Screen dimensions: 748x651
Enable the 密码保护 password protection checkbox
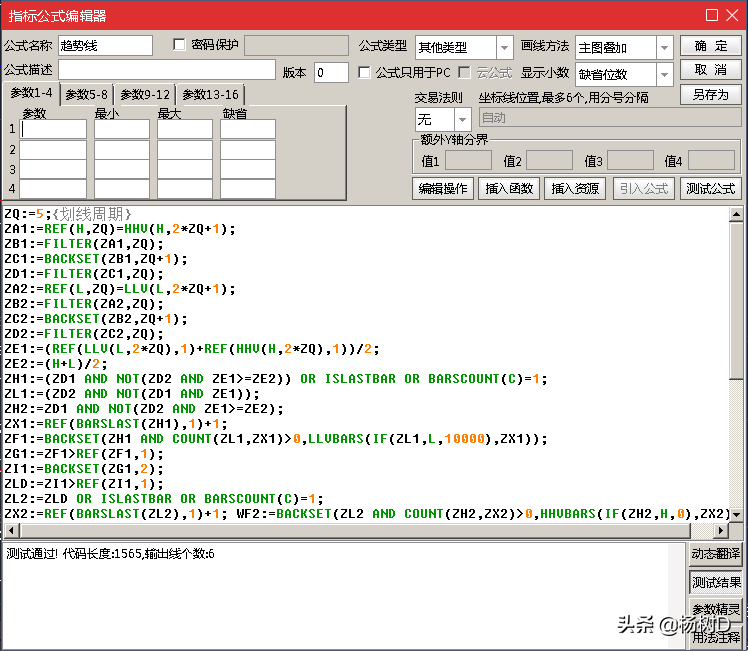(179, 45)
